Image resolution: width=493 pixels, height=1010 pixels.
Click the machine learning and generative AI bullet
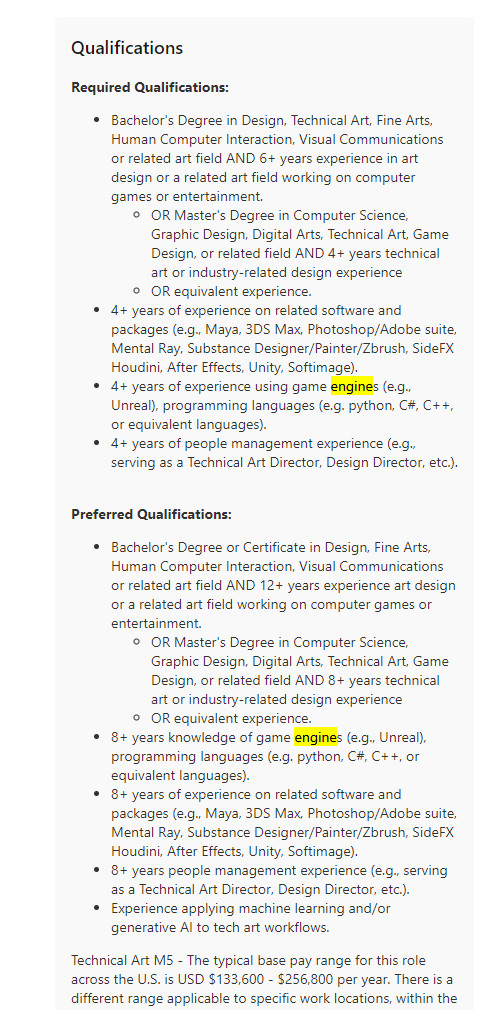click(251, 918)
